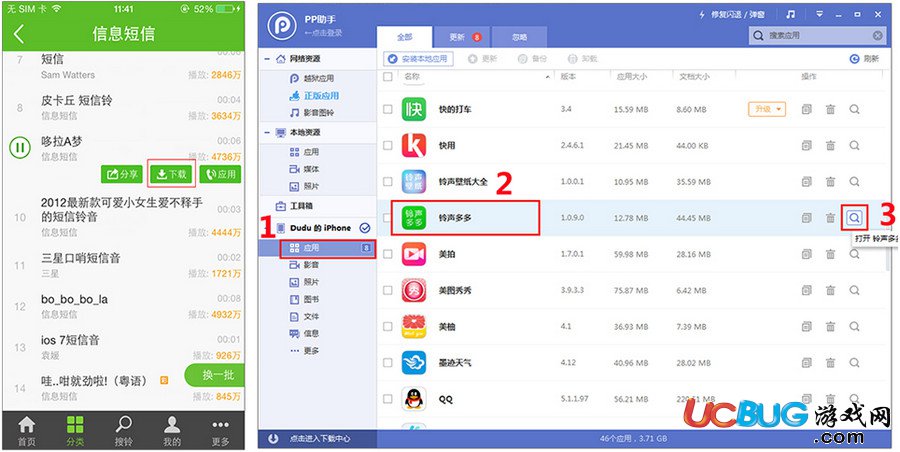
Task: Open the 分类 category tab on phone
Action: click(x=75, y=431)
